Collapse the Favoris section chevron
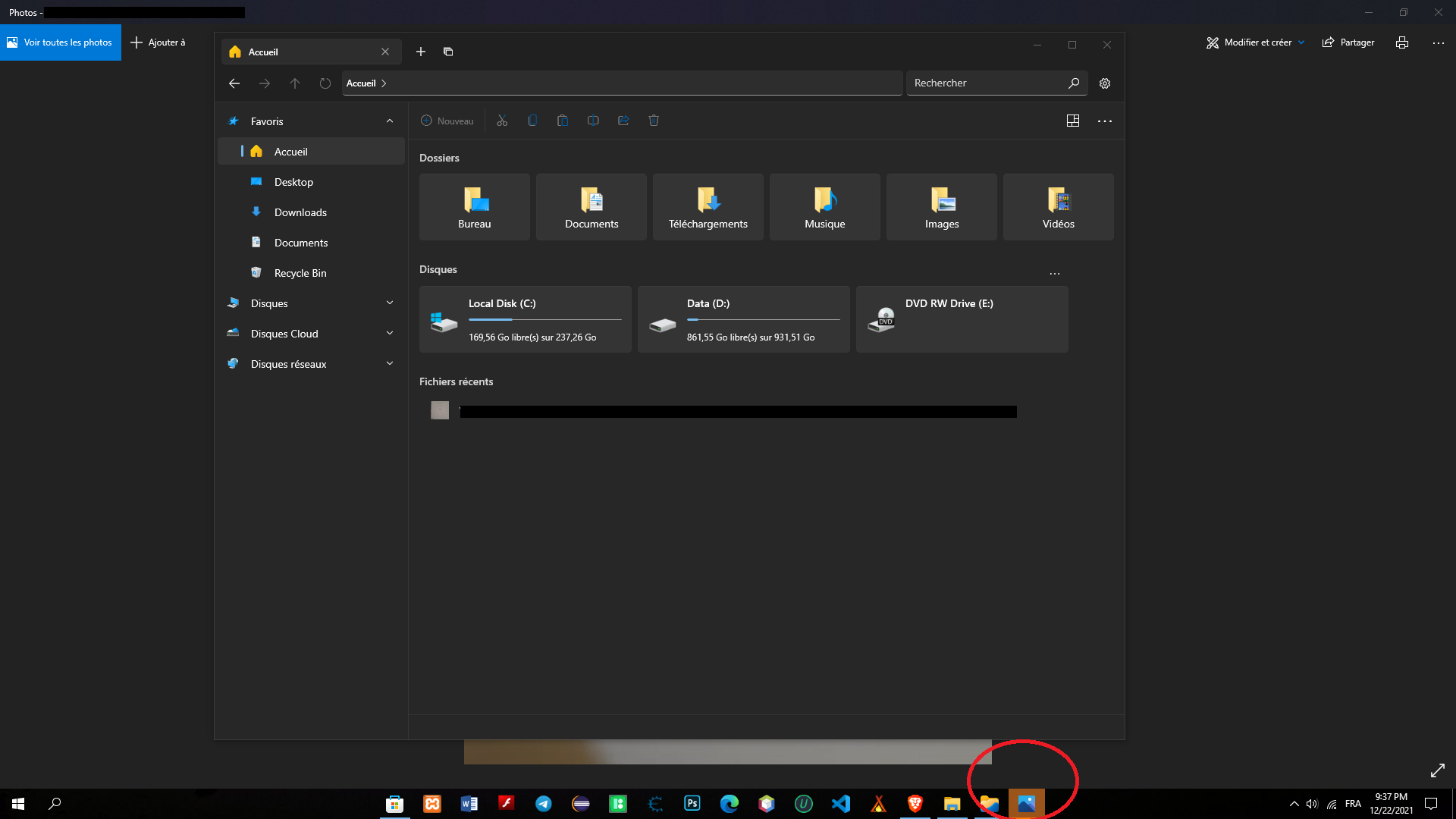 (390, 121)
